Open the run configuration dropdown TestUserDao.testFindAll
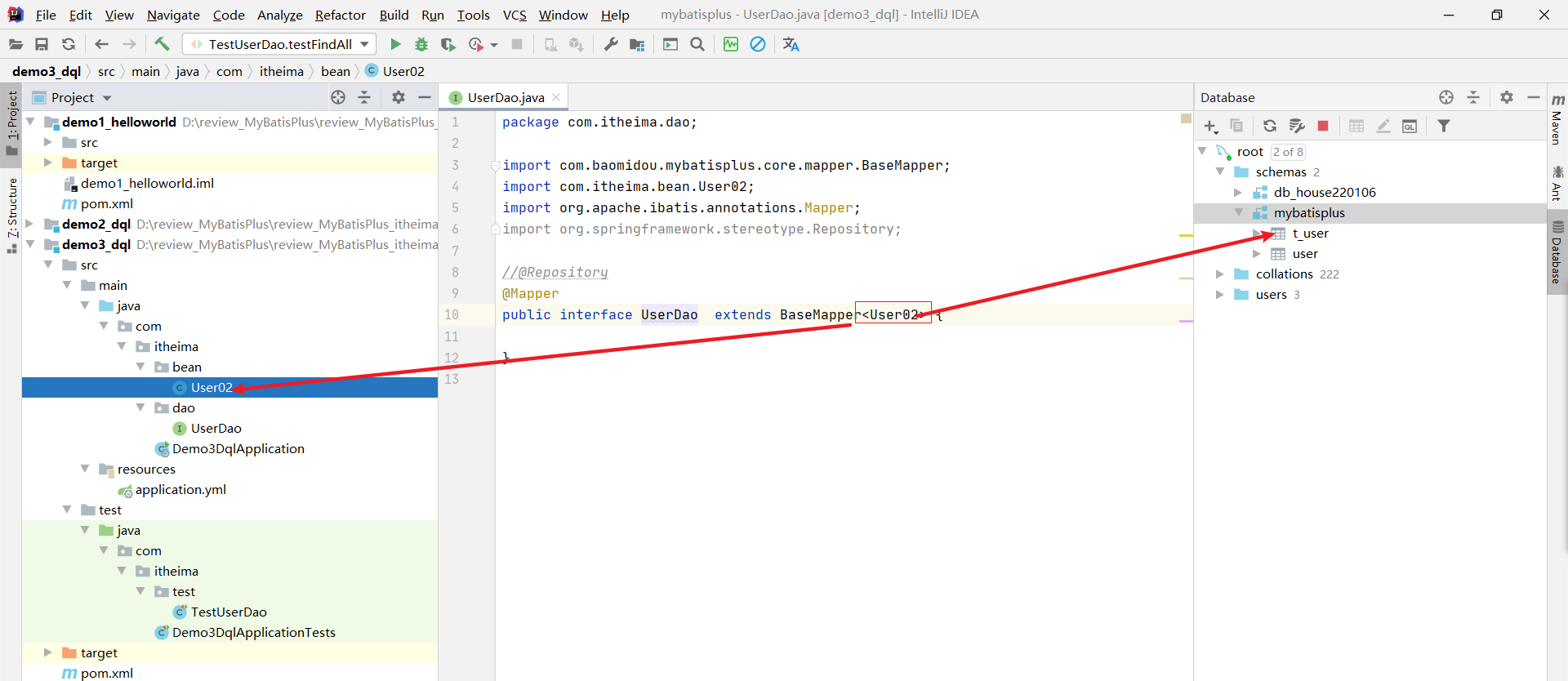 [278, 44]
